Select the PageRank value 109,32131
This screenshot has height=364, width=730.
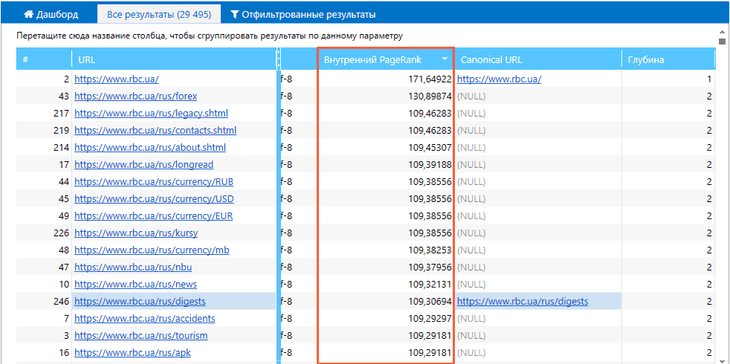tap(430, 284)
